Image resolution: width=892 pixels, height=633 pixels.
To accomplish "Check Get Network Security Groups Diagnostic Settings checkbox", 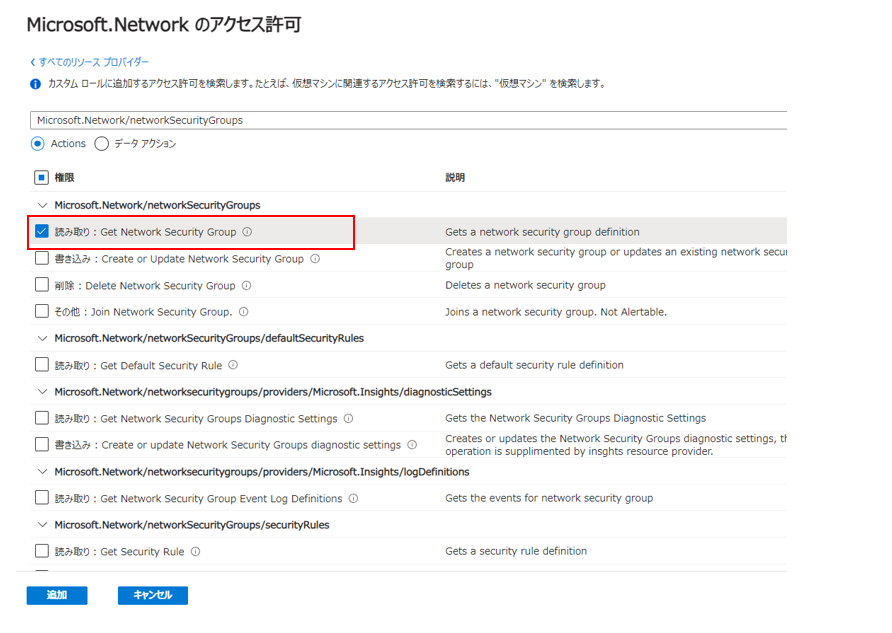I will pos(42,418).
